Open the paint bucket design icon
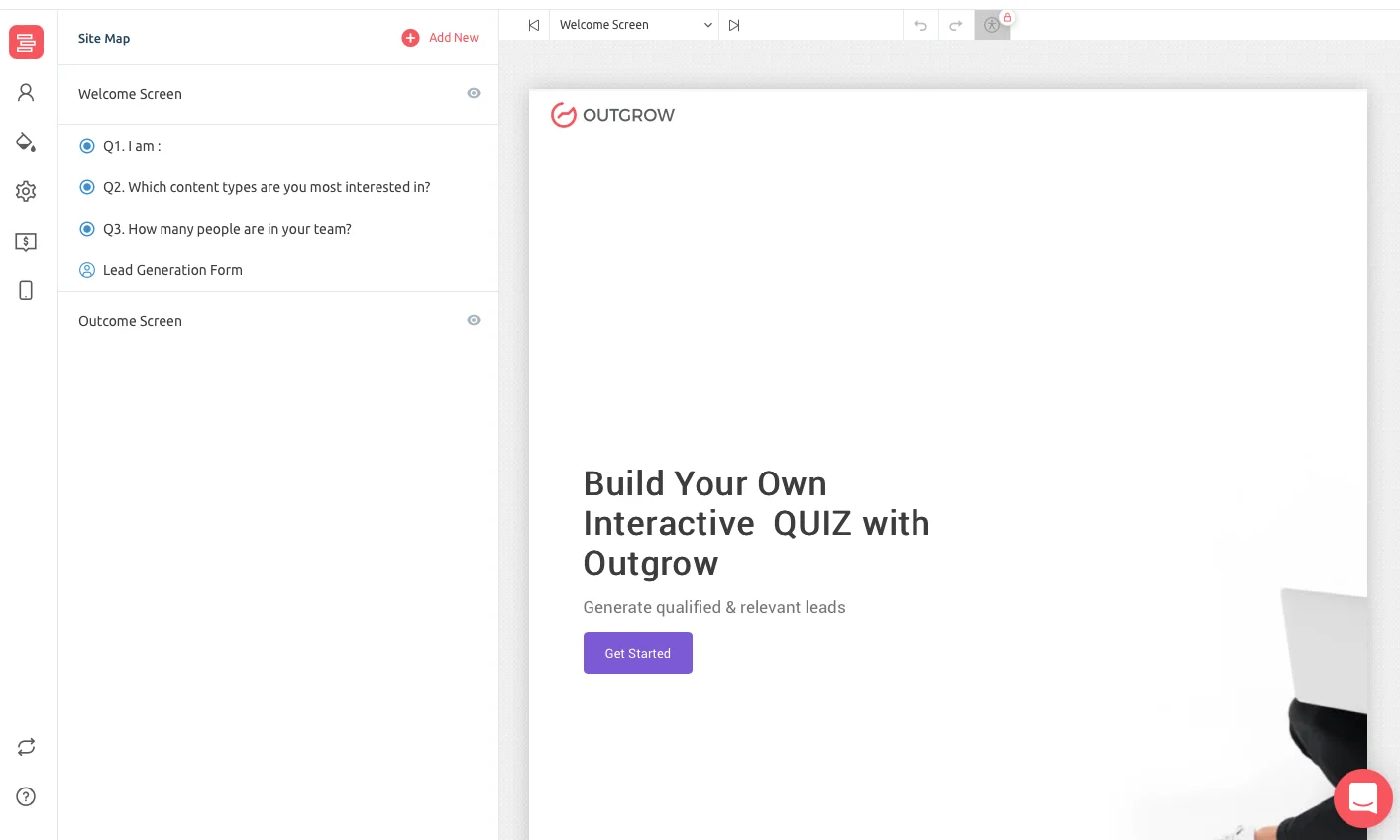Image resolution: width=1400 pixels, height=840 pixels. coord(26,142)
